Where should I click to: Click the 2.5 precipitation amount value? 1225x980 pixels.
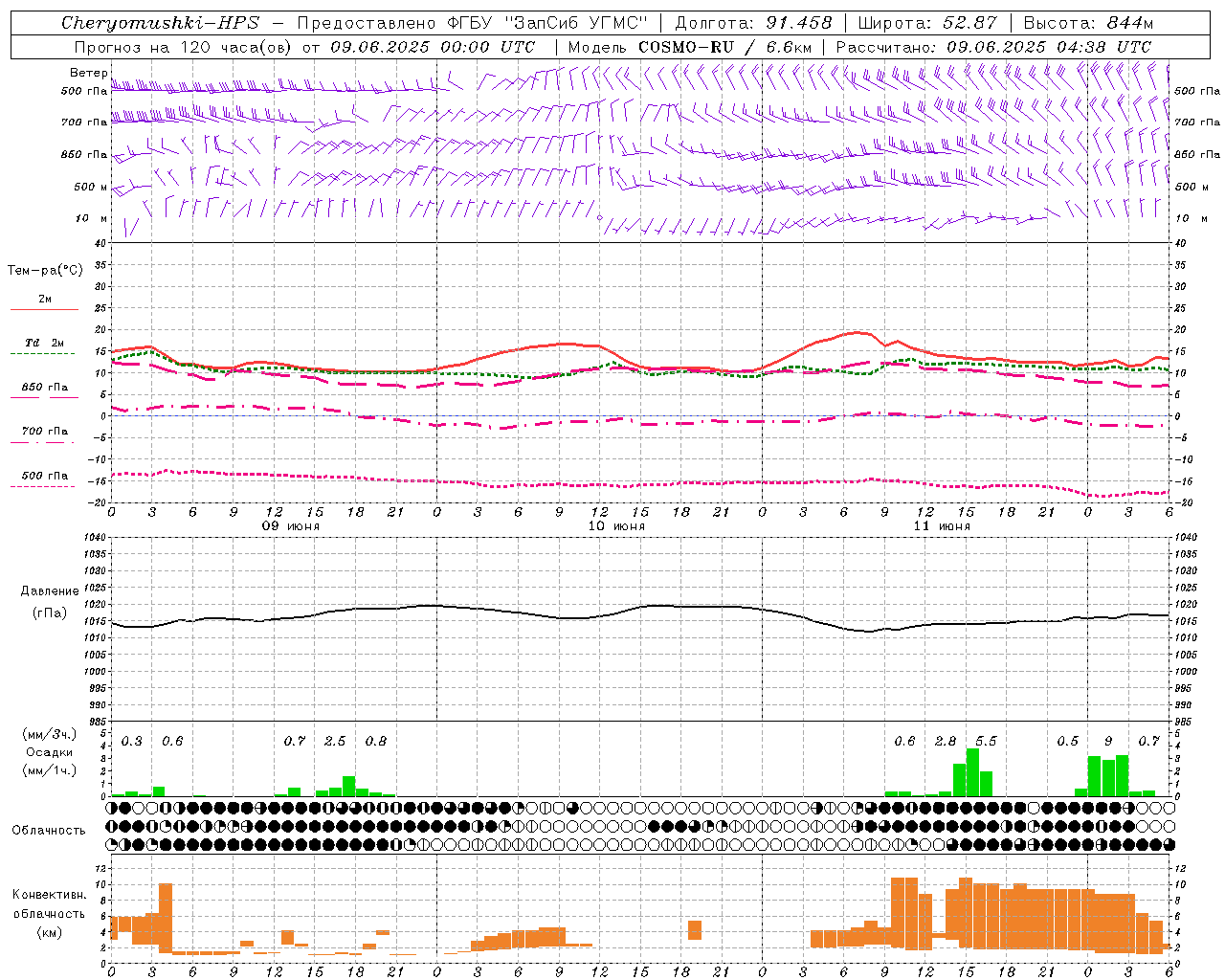(335, 742)
